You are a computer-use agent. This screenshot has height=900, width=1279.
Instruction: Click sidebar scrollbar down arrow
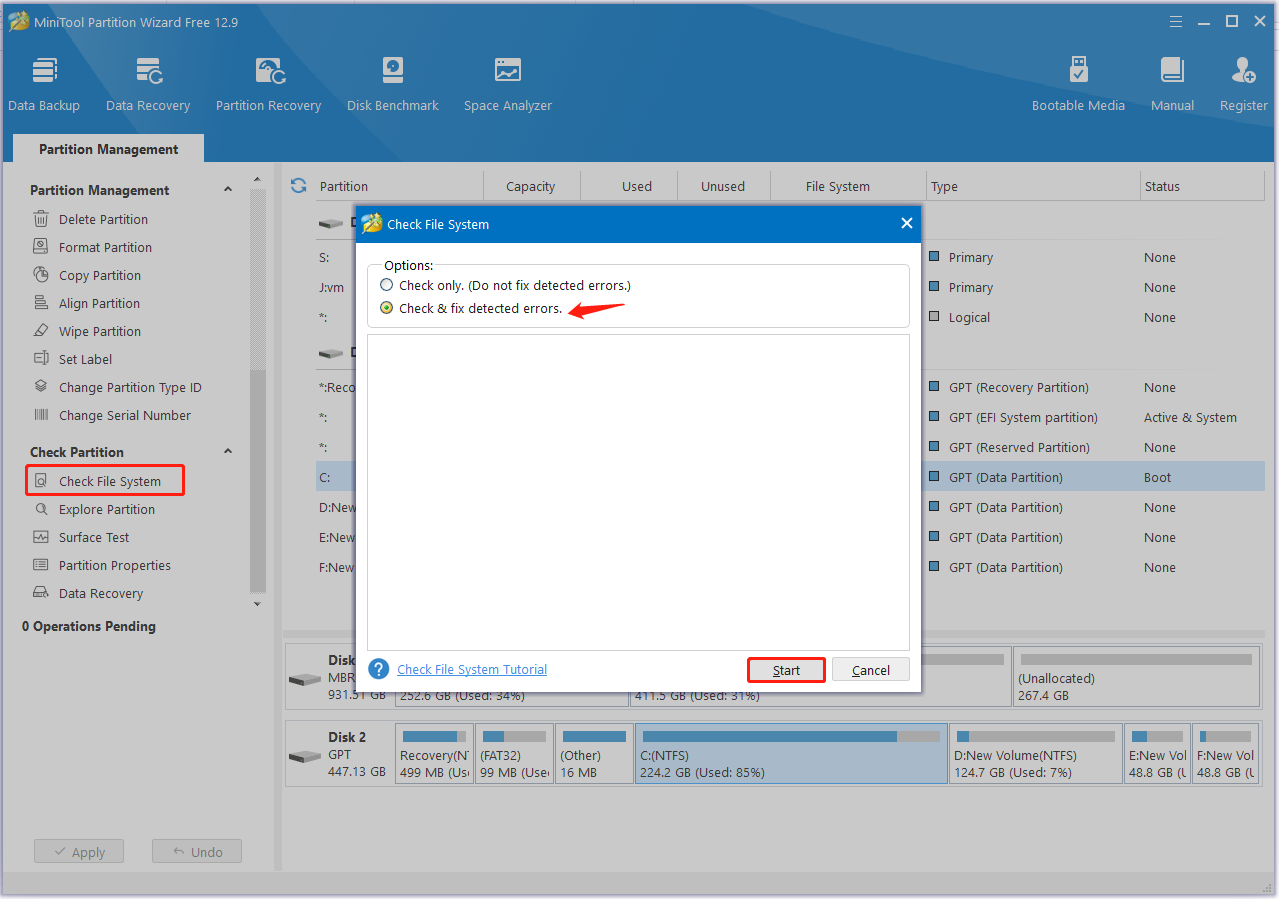257,604
